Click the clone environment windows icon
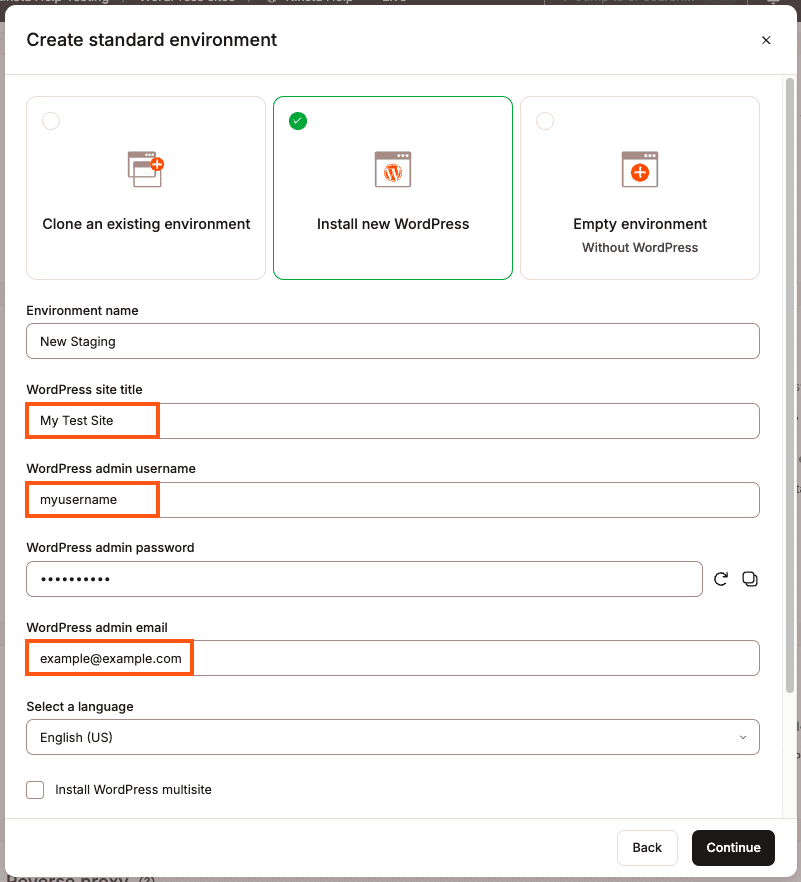The width and height of the screenshot is (801, 882). point(145,169)
